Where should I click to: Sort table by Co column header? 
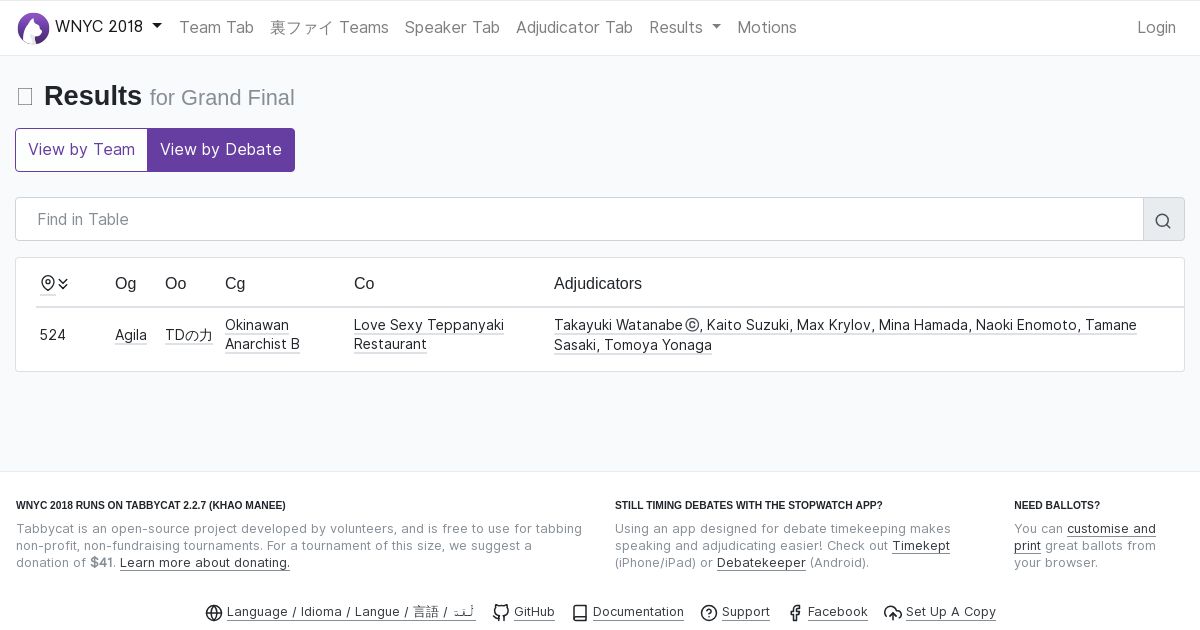[364, 284]
